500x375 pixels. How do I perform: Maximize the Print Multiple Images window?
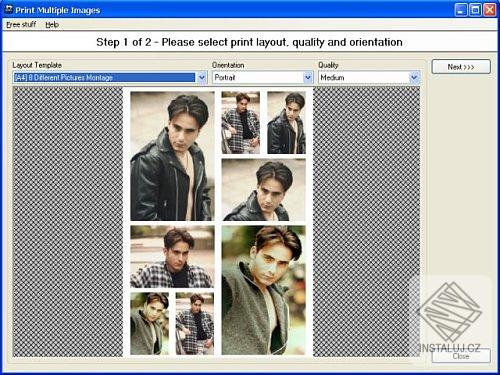[475, 10]
